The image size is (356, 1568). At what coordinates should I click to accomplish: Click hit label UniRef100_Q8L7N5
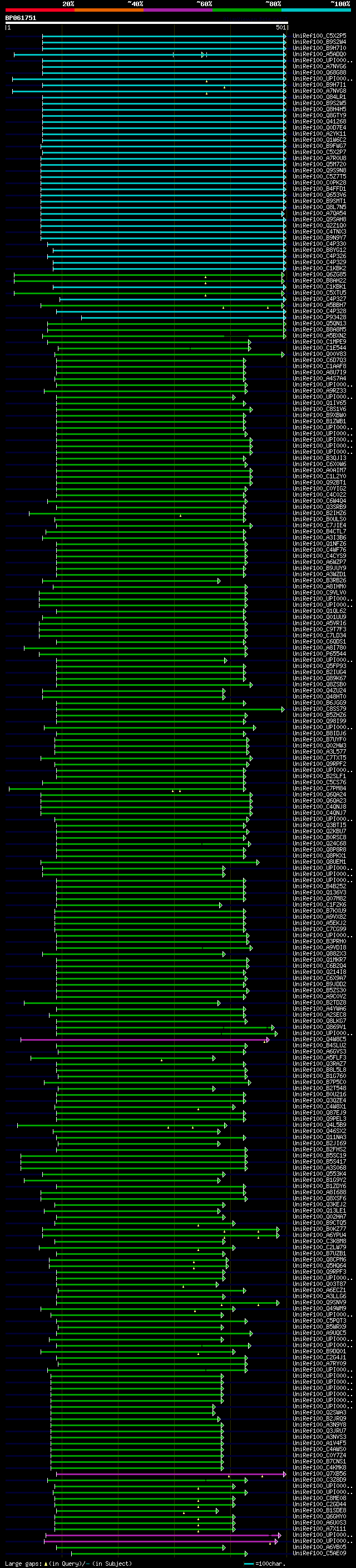(x=319, y=206)
